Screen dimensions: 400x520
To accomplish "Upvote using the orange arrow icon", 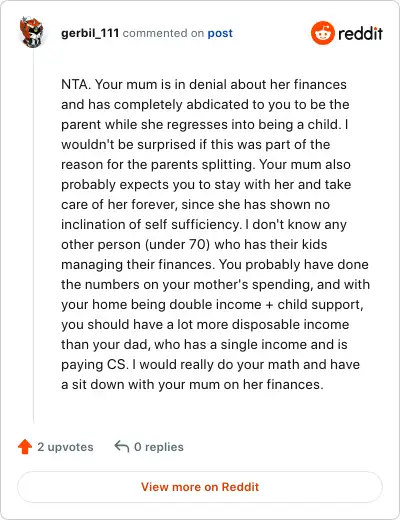I will (x=25, y=447).
